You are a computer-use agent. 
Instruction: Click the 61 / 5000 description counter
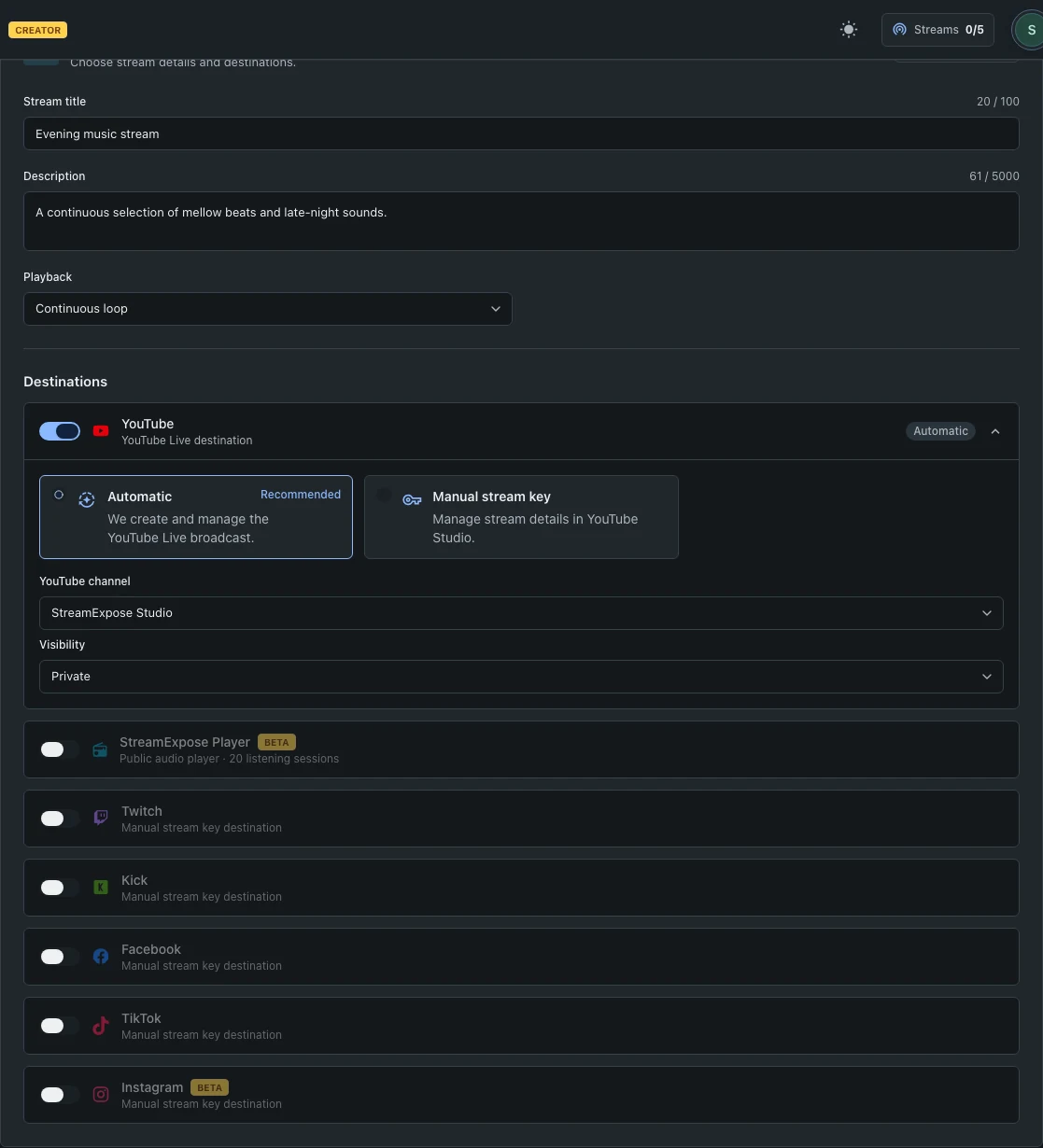click(994, 176)
